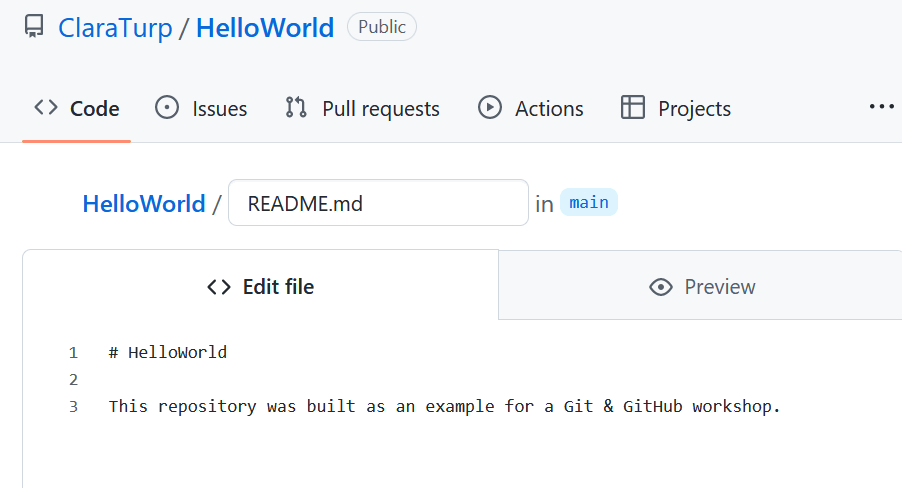Open the Projects tab

click(676, 108)
